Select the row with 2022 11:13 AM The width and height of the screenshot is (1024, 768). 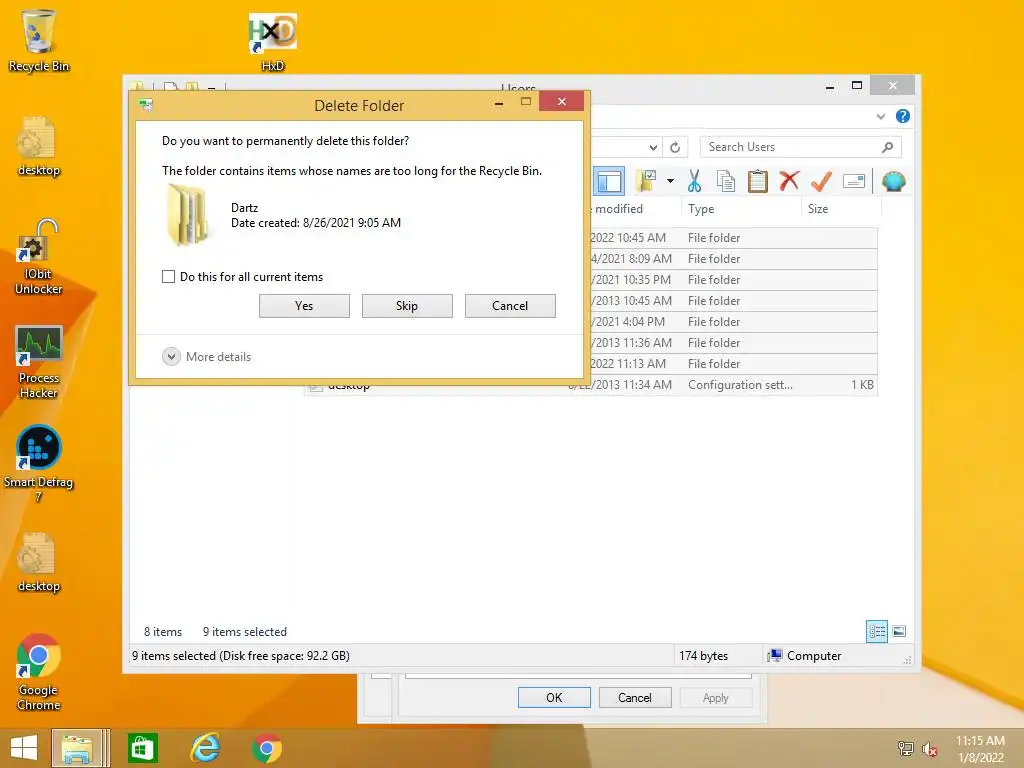tap(733, 363)
